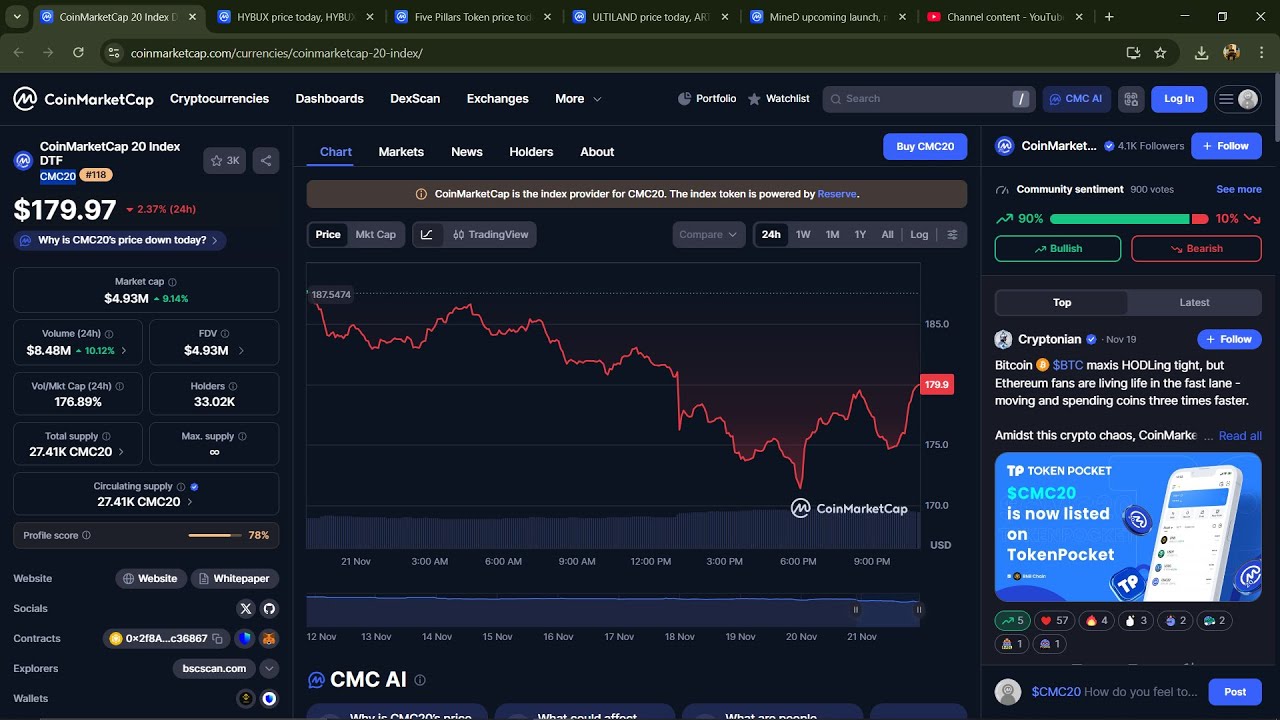Vote Bearish sentiment
1280x720 pixels.
pyautogui.click(x=1196, y=249)
